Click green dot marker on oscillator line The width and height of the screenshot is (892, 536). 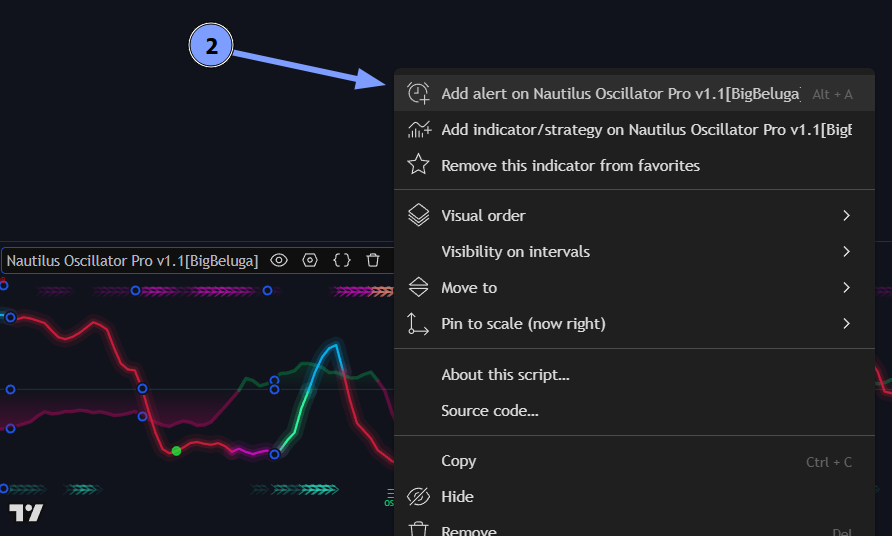tap(176, 451)
